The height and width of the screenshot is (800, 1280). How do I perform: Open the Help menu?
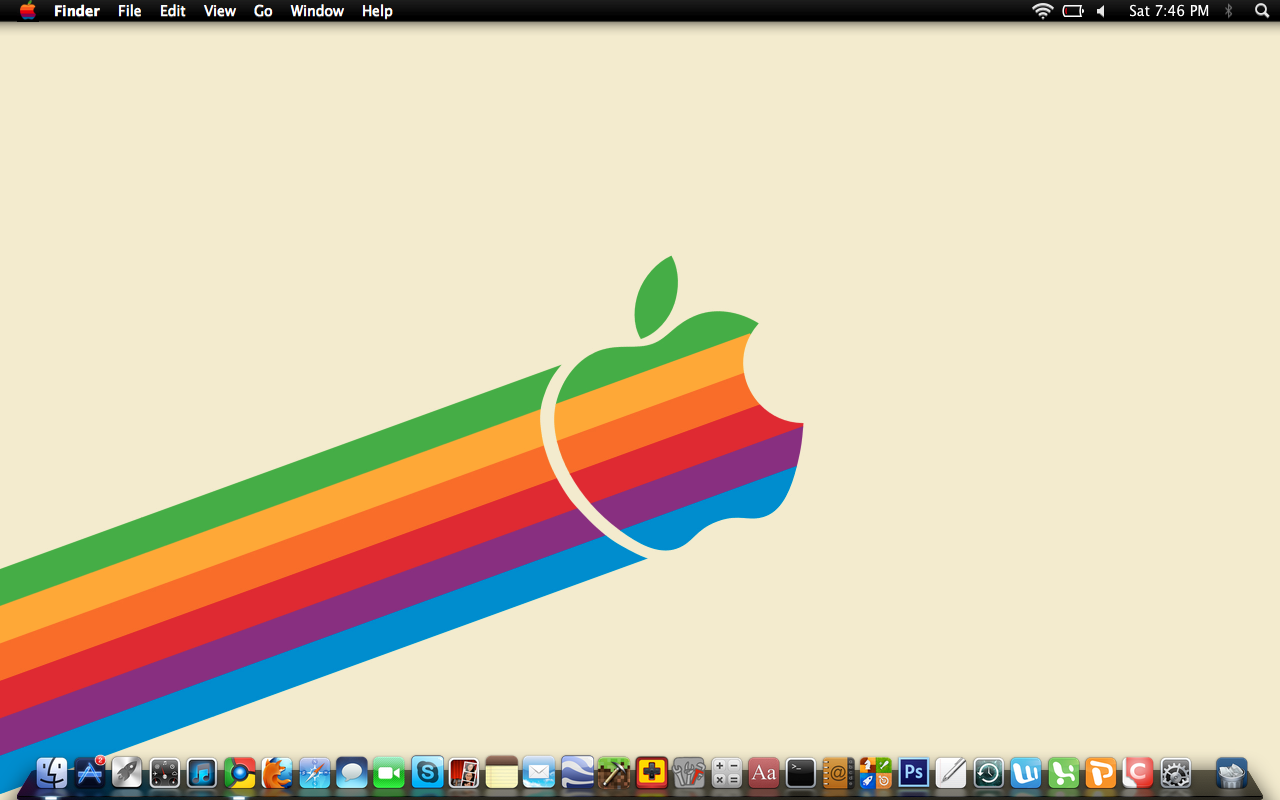coord(377,11)
